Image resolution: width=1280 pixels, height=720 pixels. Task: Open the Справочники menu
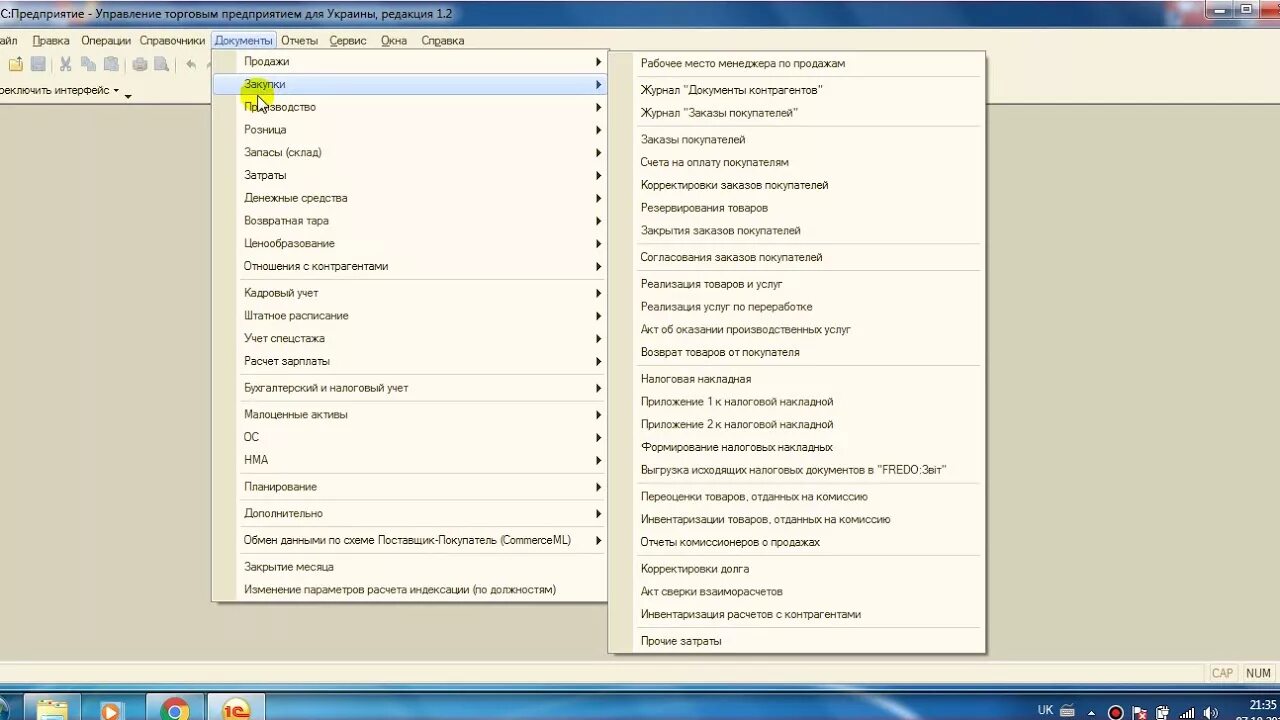[172, 41]
